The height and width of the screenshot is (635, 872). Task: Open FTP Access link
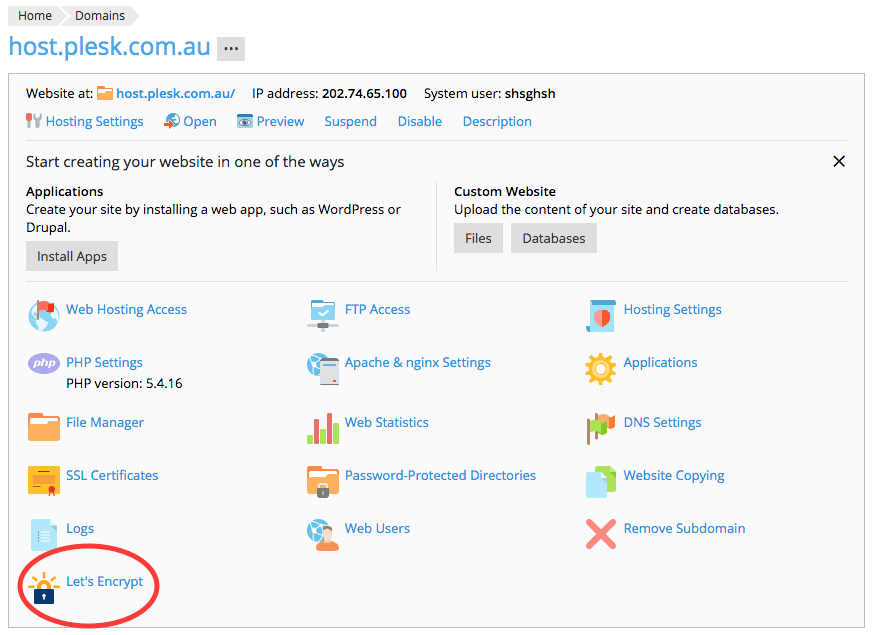(378, 309)
